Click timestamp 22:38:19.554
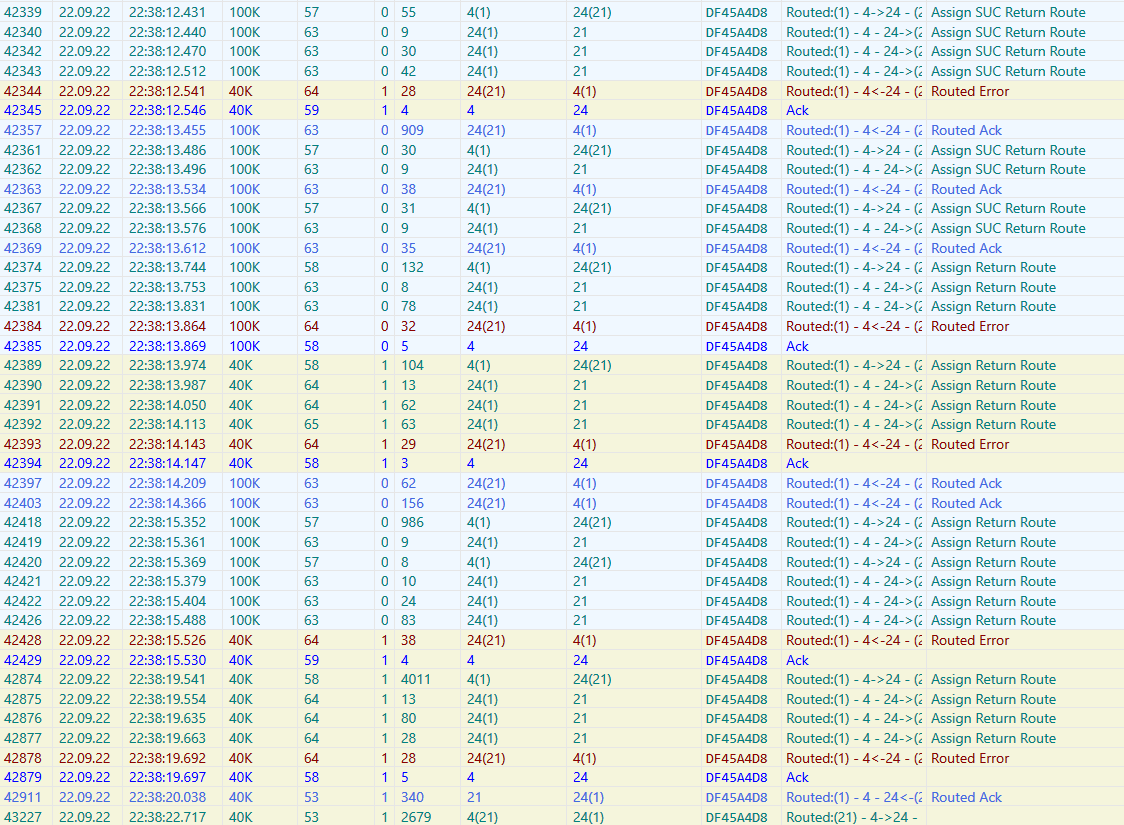 click(167, 699)
